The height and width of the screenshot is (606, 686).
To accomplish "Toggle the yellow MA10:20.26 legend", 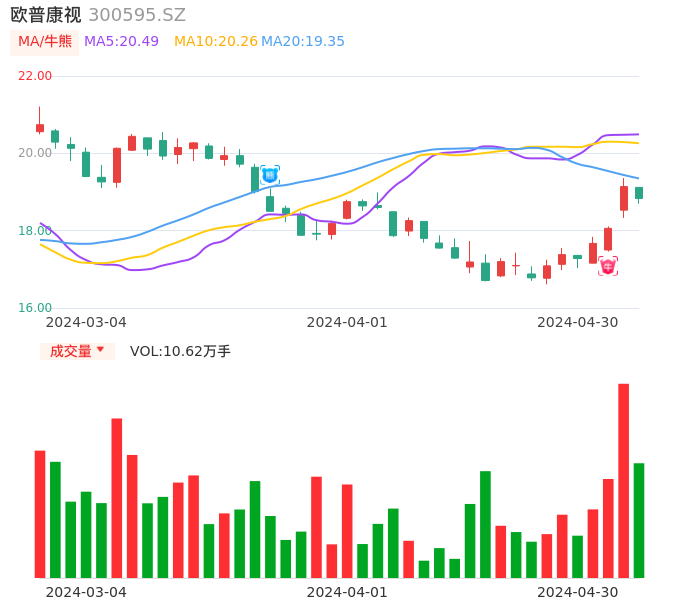I will tap(215, 42).
